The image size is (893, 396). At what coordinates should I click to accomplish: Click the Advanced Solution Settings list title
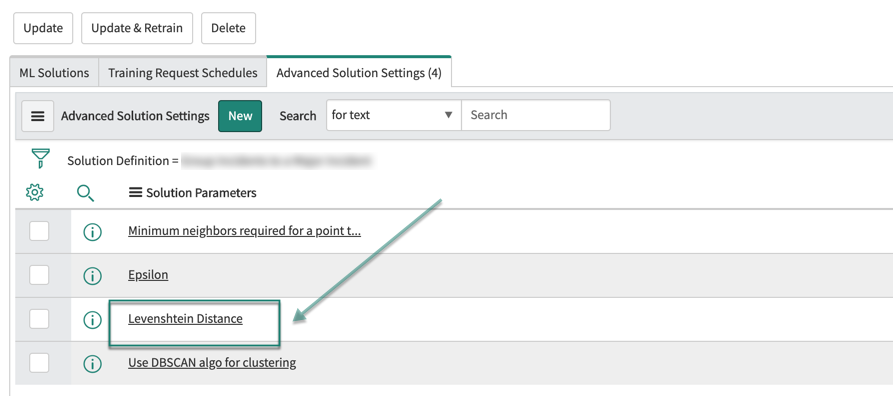(136, 116)
